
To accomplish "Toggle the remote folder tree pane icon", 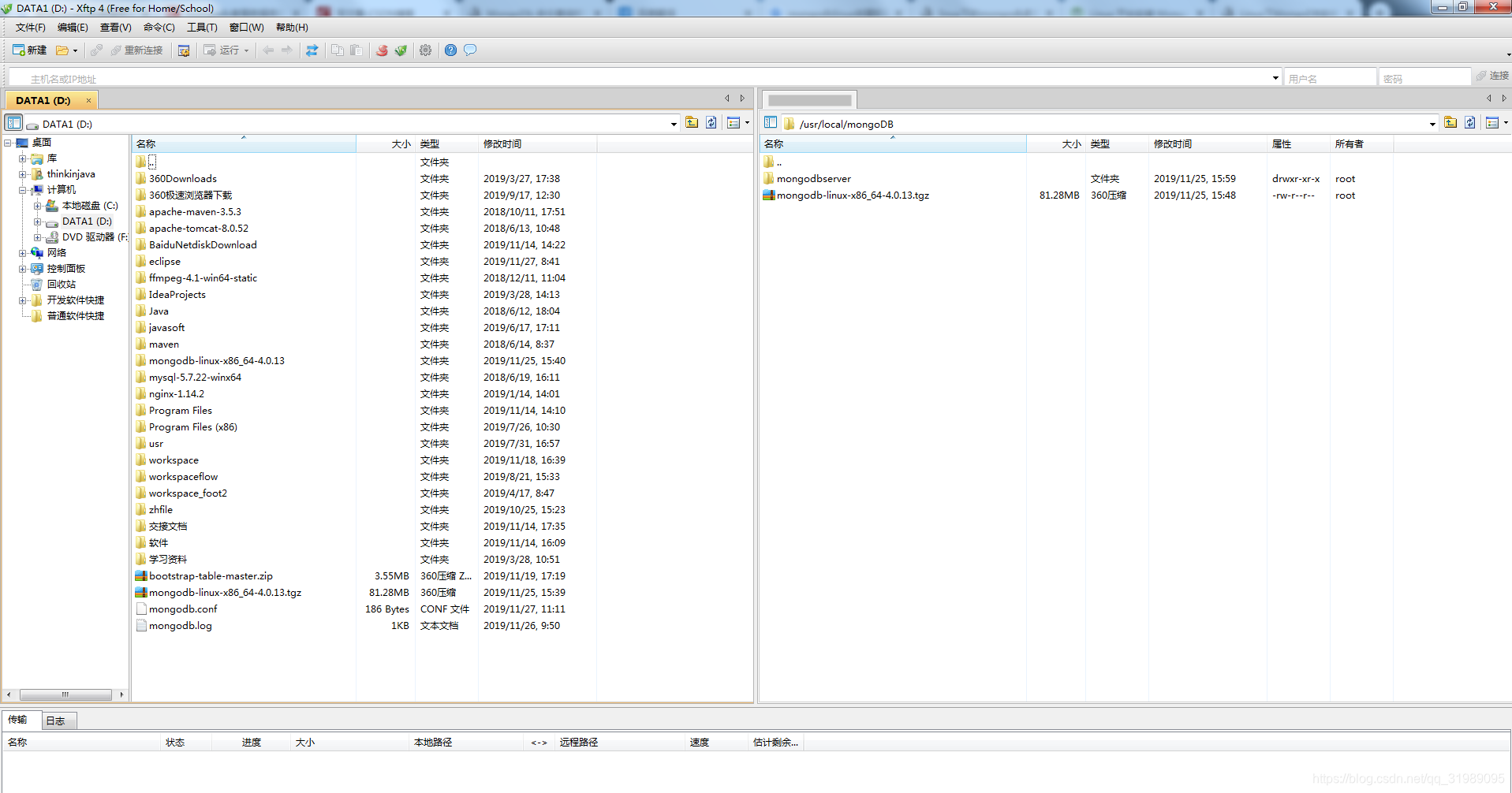I will pos(771,122).
